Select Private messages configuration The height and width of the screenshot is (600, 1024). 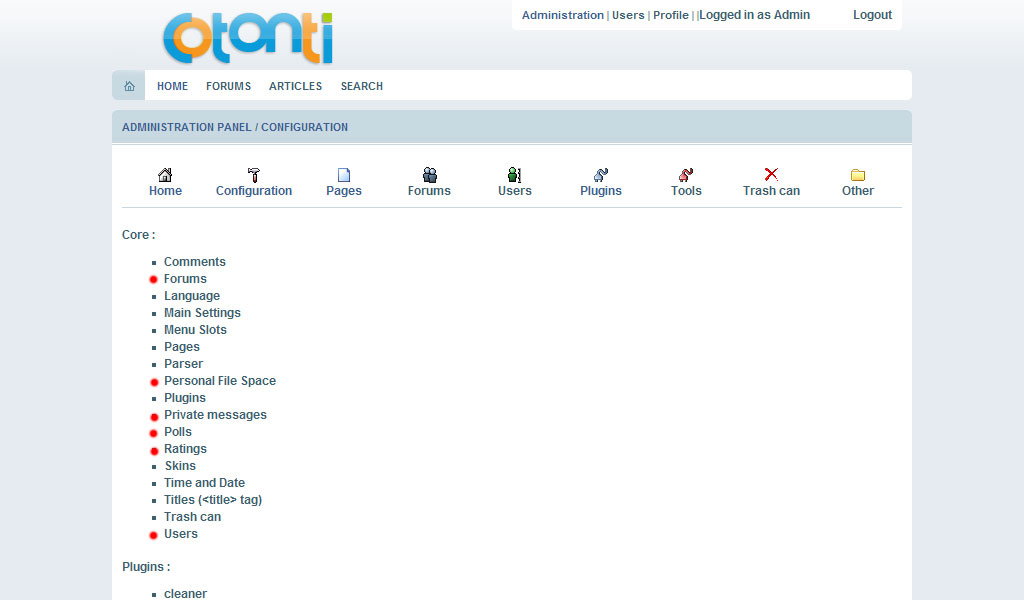(215, 415)
